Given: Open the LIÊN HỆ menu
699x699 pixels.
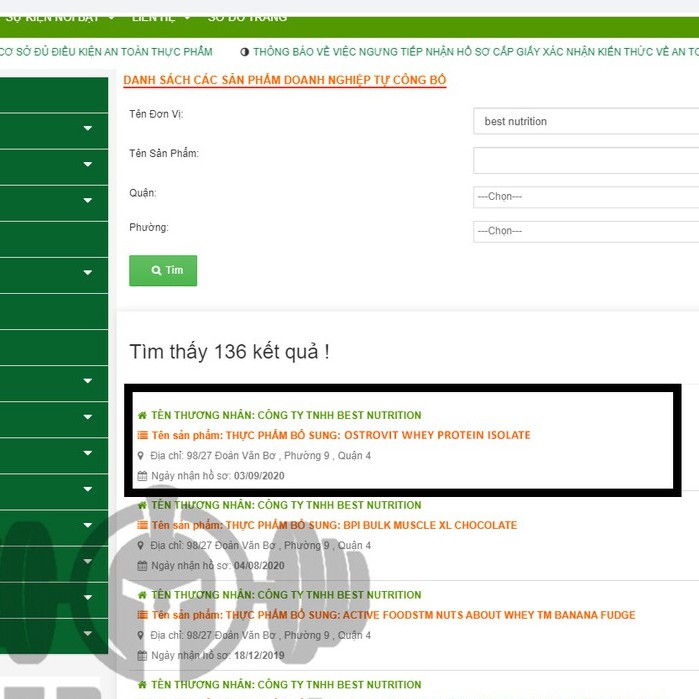Looking at the screenshot, I should point(154,19).
